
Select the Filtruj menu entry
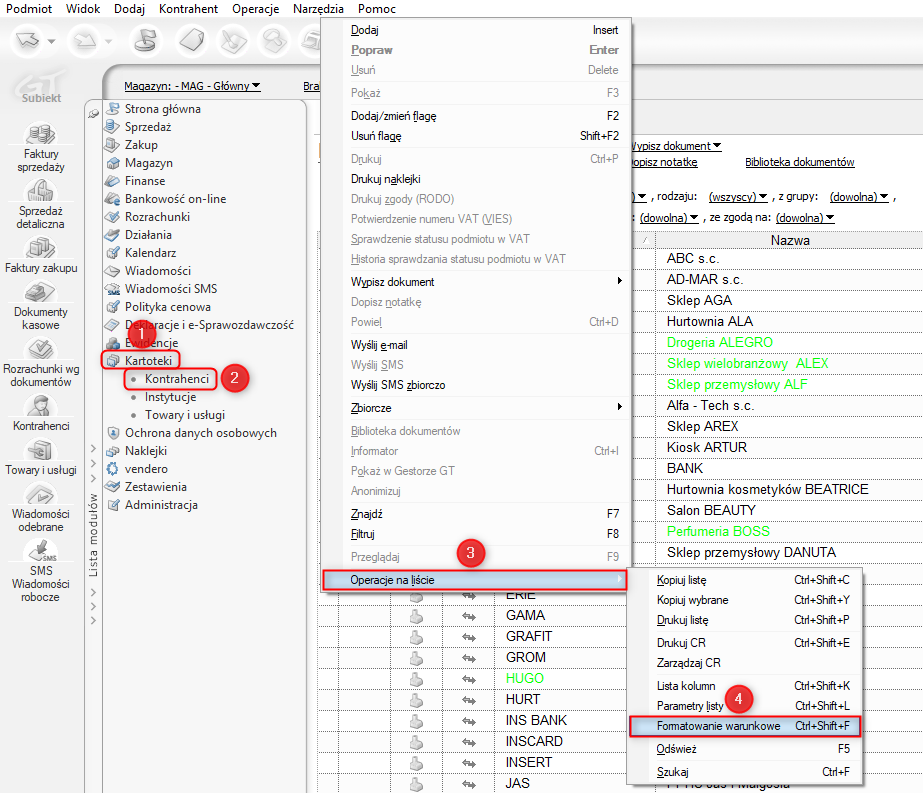click(x=362, y=534)
